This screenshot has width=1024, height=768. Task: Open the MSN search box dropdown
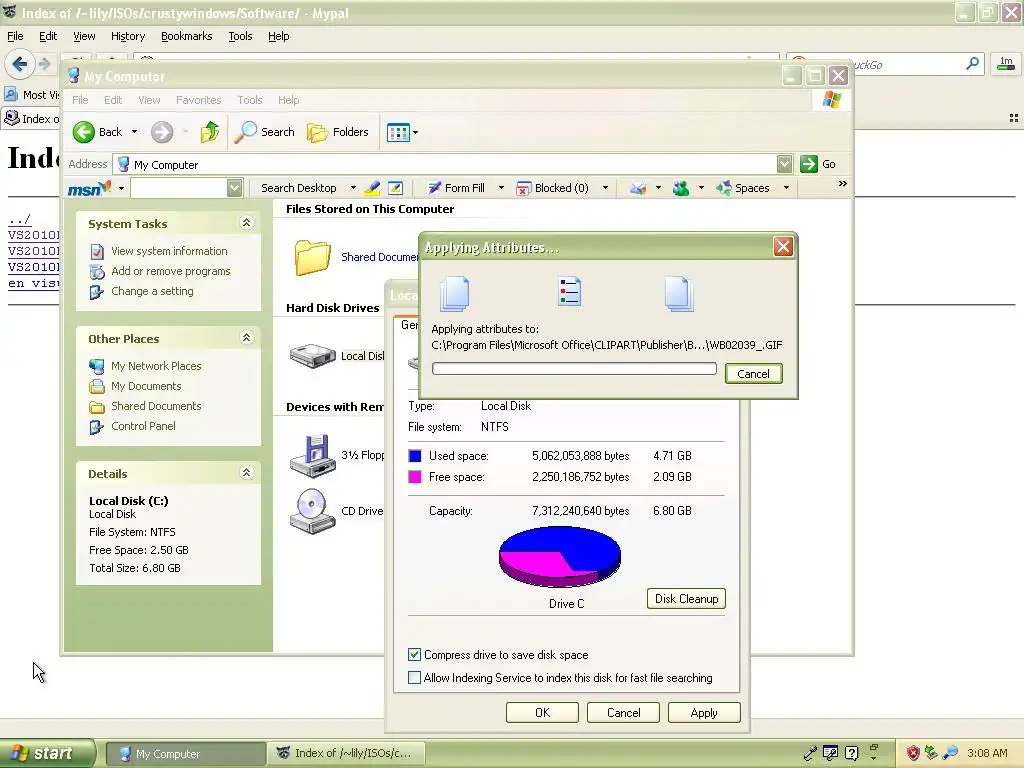tap(234, 188)
